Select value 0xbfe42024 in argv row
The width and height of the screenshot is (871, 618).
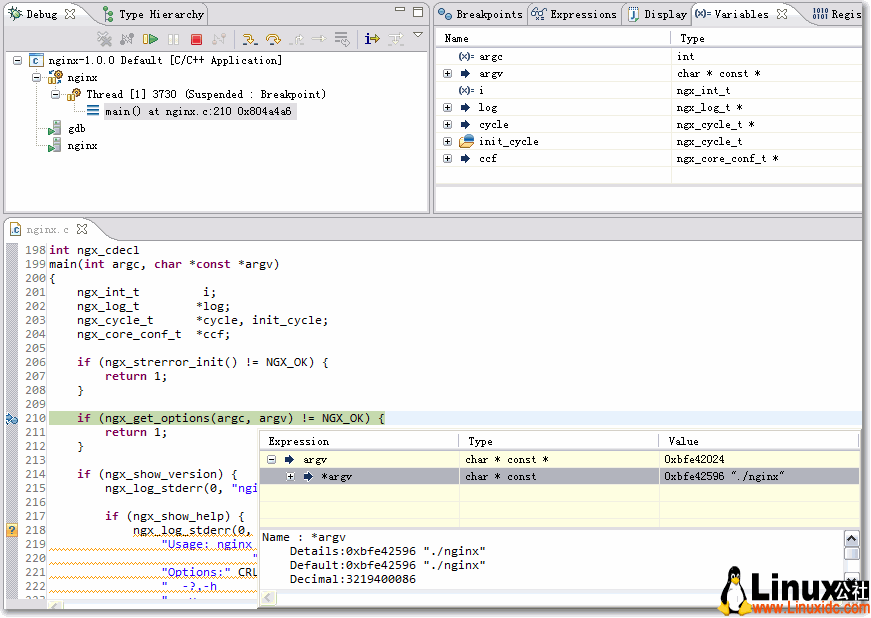(x=694, y=459)
